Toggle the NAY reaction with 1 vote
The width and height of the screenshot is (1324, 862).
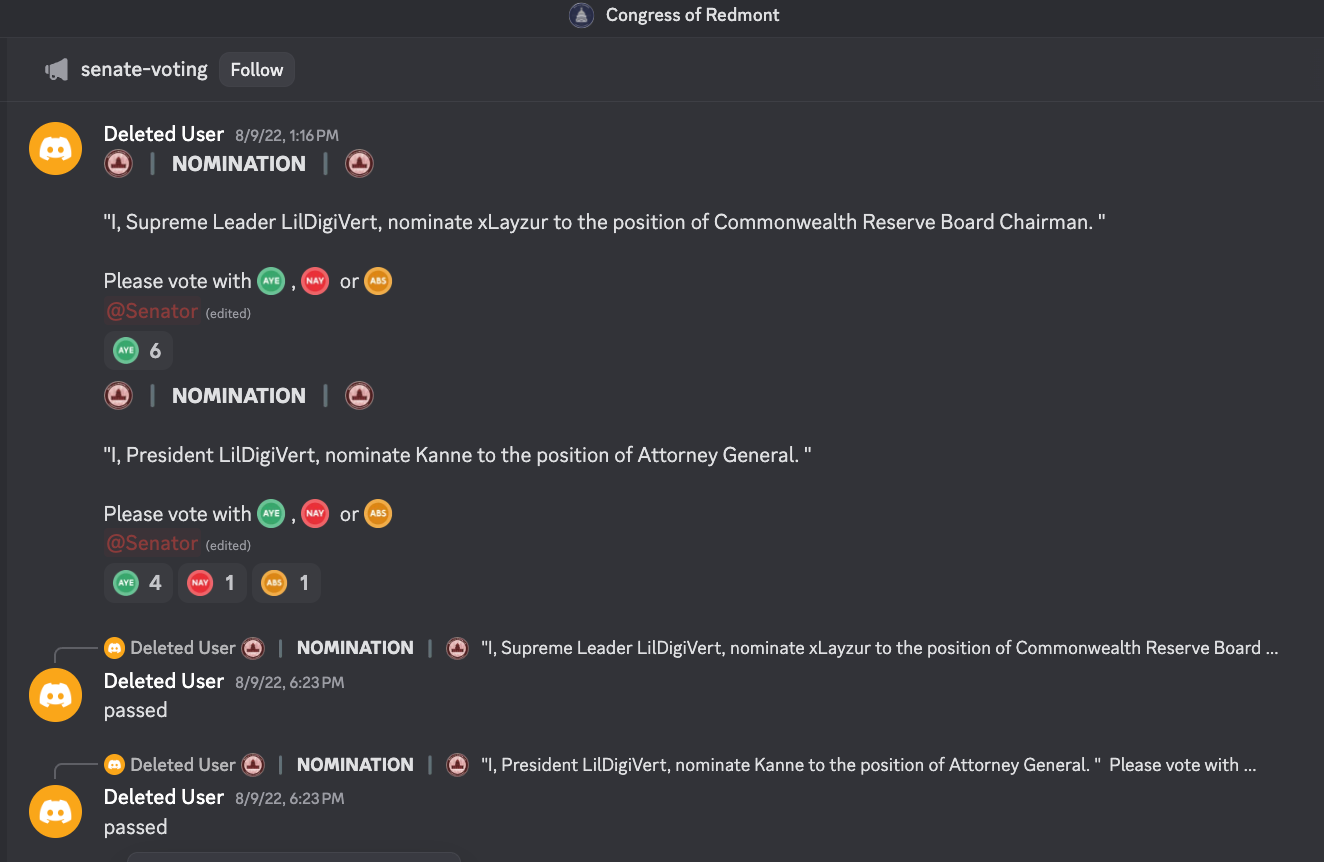coord(212,583)
